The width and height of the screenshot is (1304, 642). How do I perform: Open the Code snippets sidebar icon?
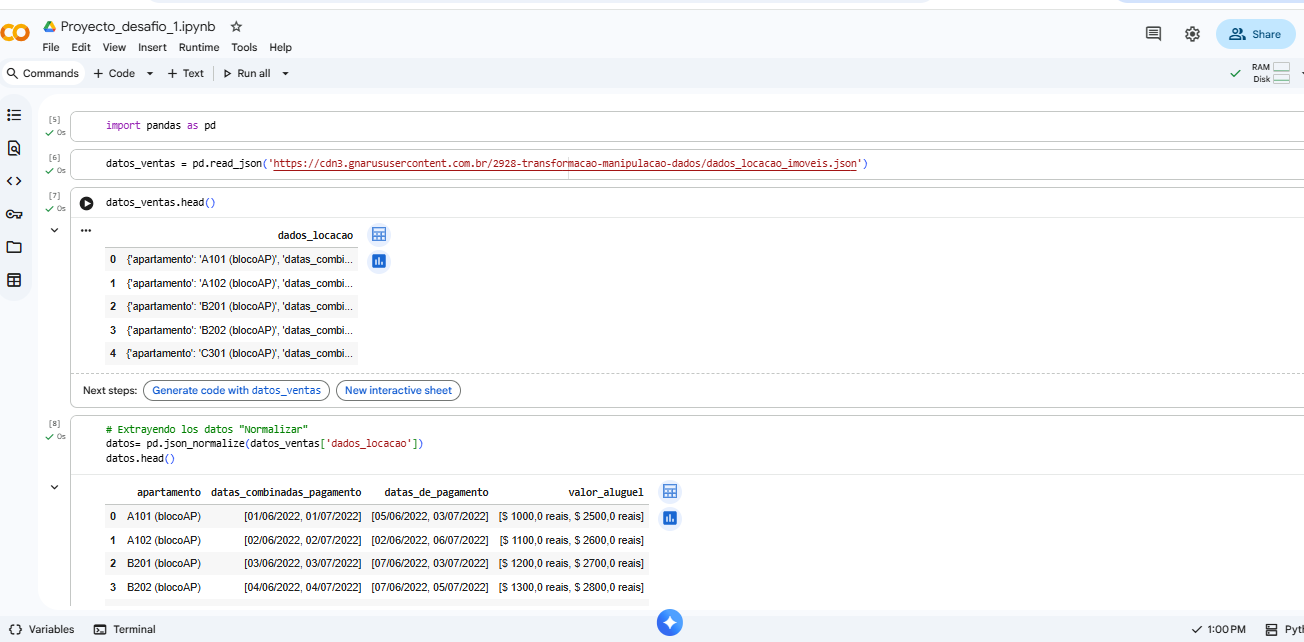[14, 181]
